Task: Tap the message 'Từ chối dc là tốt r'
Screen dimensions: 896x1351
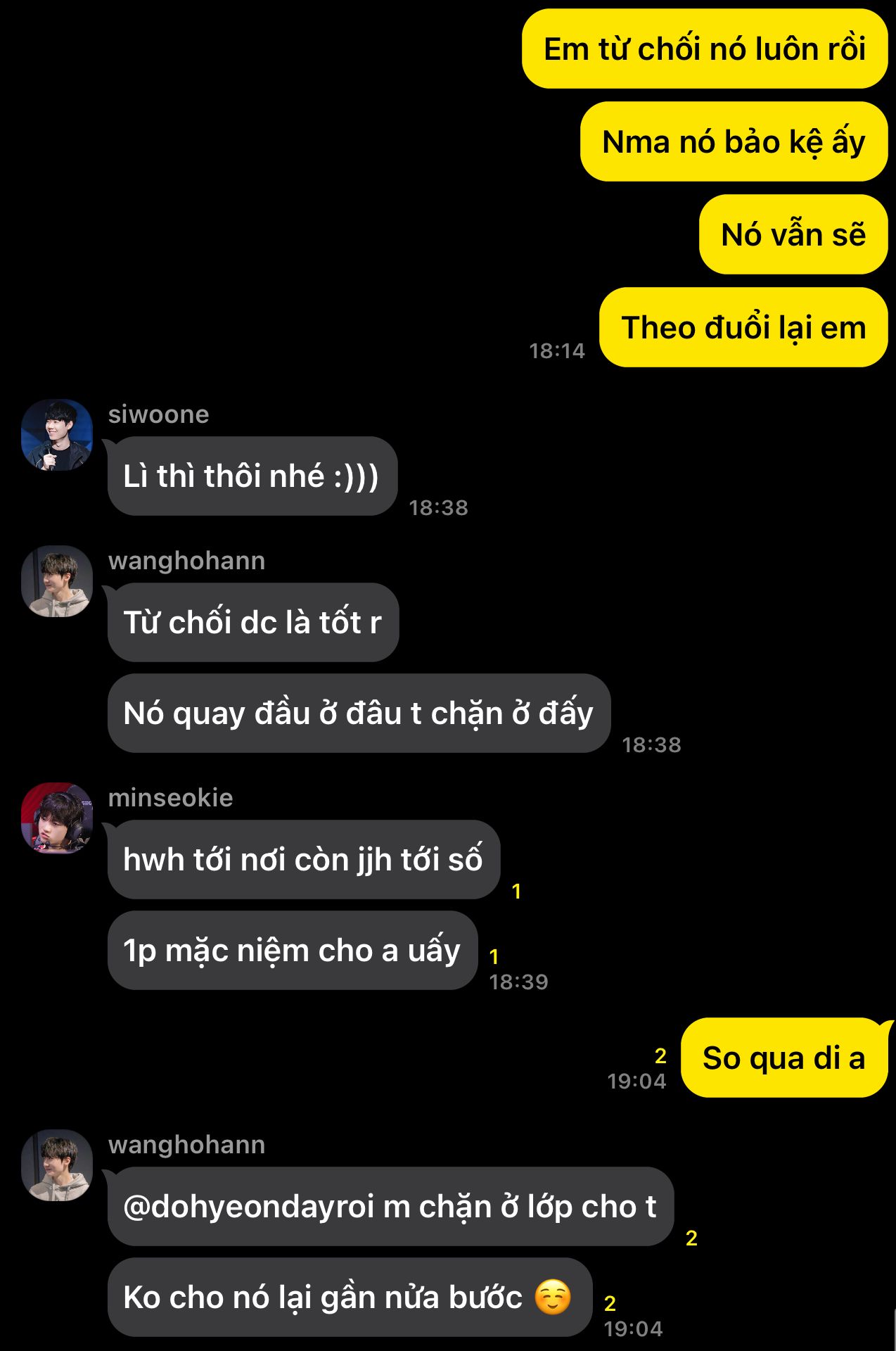Action: (x=253, y=622)
